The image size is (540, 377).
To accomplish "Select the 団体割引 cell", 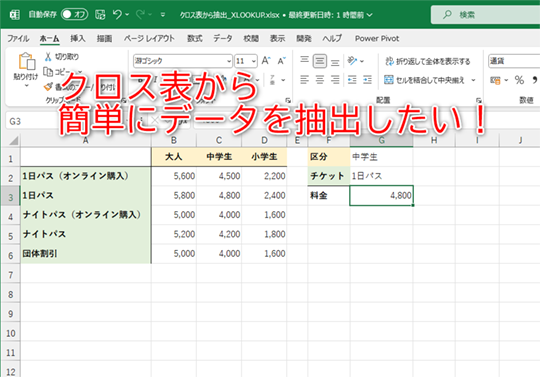I will (x=86, y=254).
